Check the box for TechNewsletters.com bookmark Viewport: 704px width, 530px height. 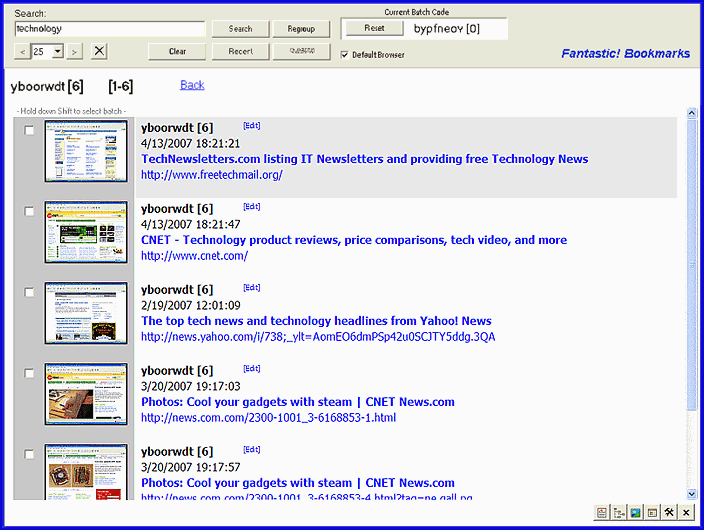29,131
